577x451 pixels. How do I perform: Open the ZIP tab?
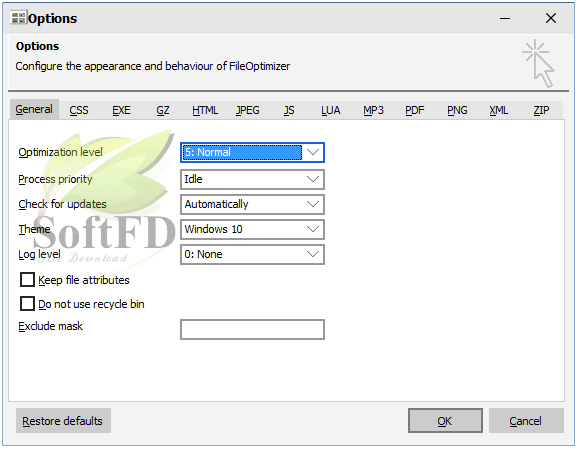(541, 110)
